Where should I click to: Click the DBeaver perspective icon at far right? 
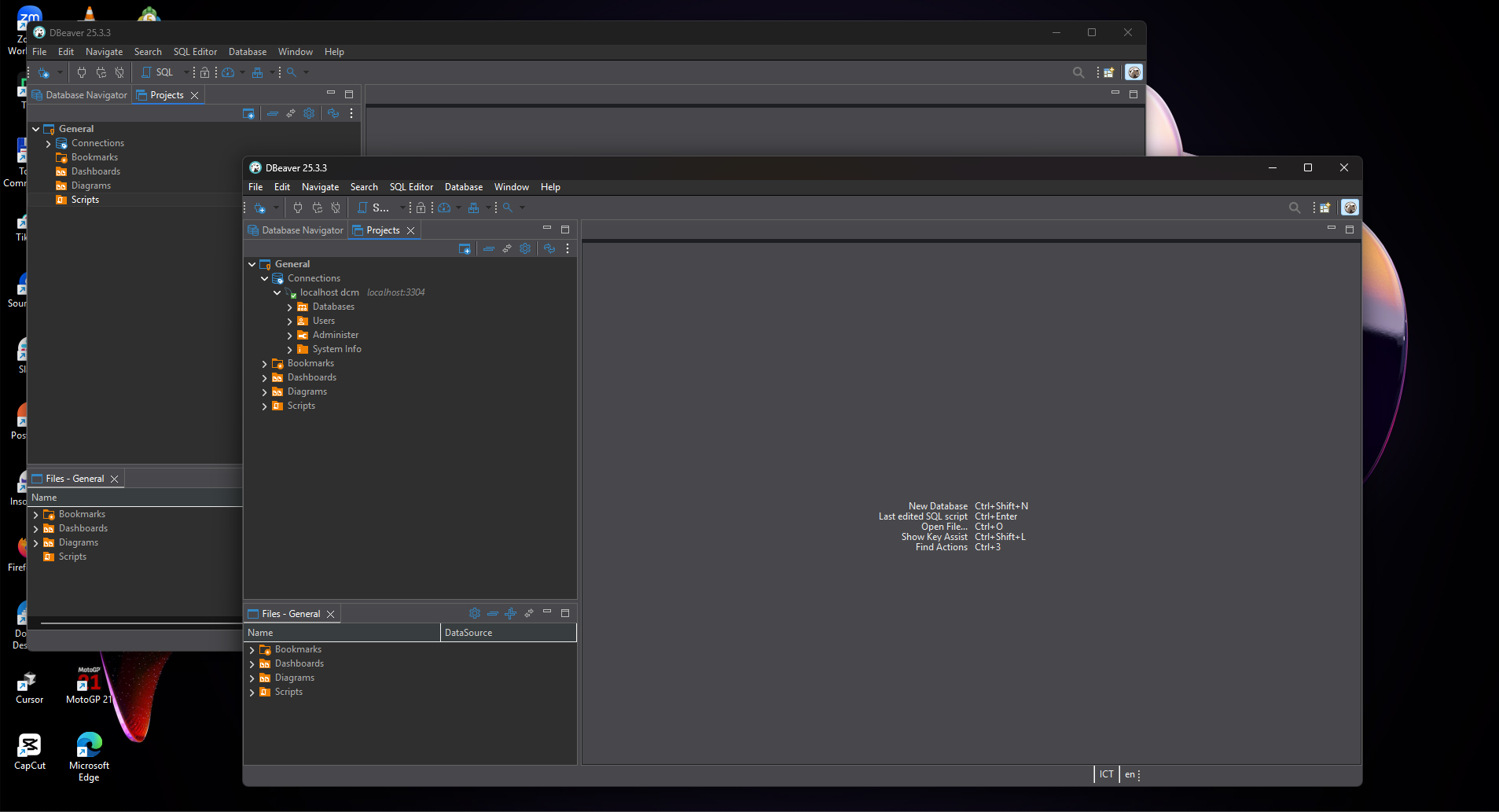click(1350, 208)
